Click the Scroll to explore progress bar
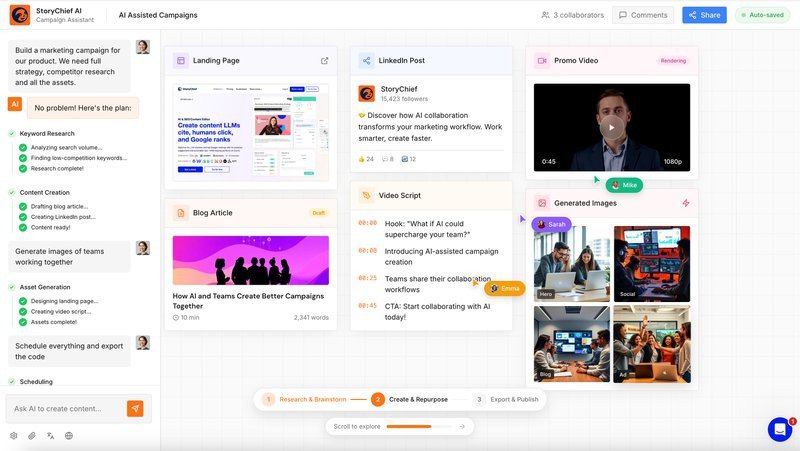 click(418, 427)
